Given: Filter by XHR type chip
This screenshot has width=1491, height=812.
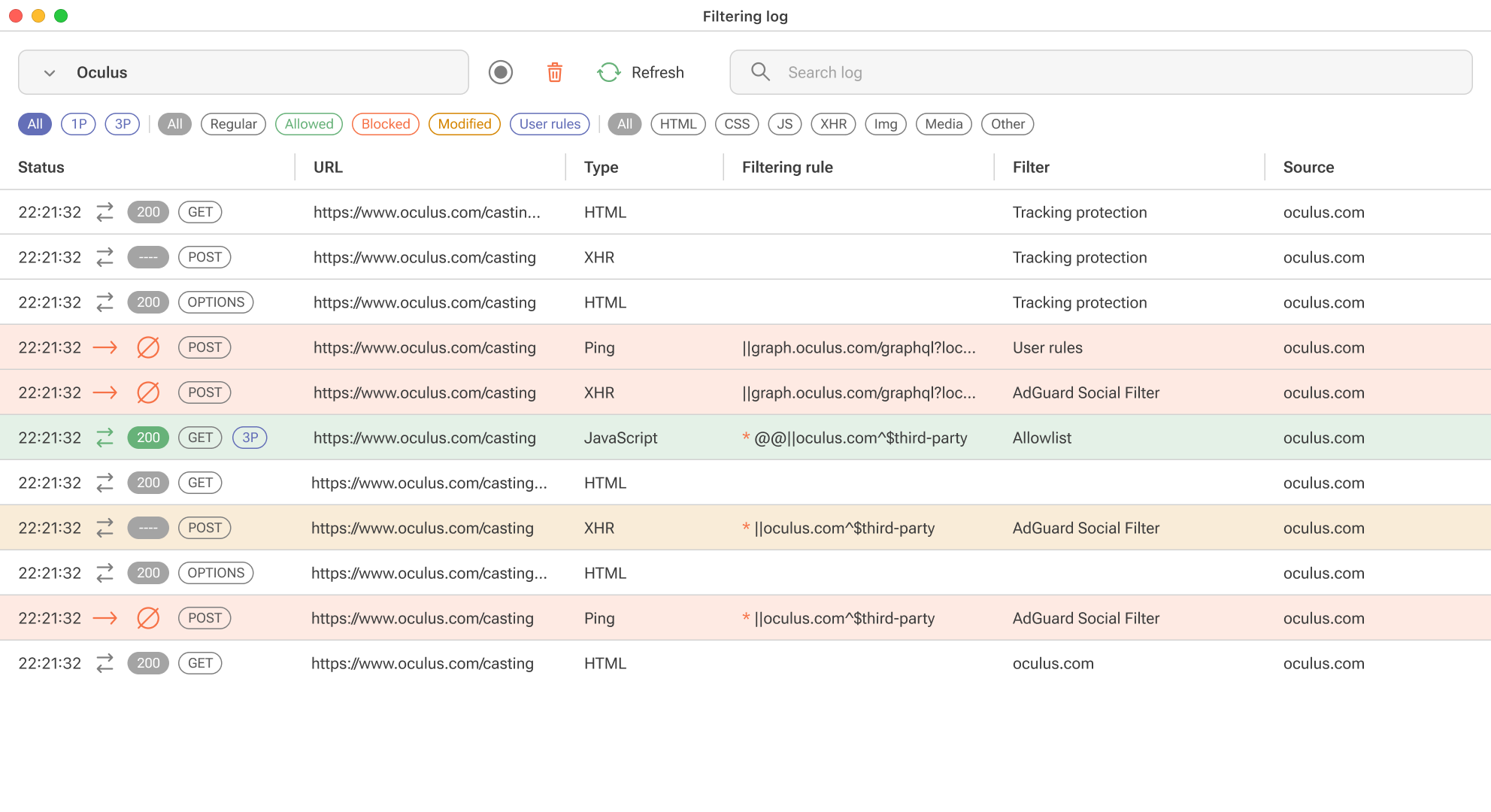Looking at the screenshot, I should (833, 124).
